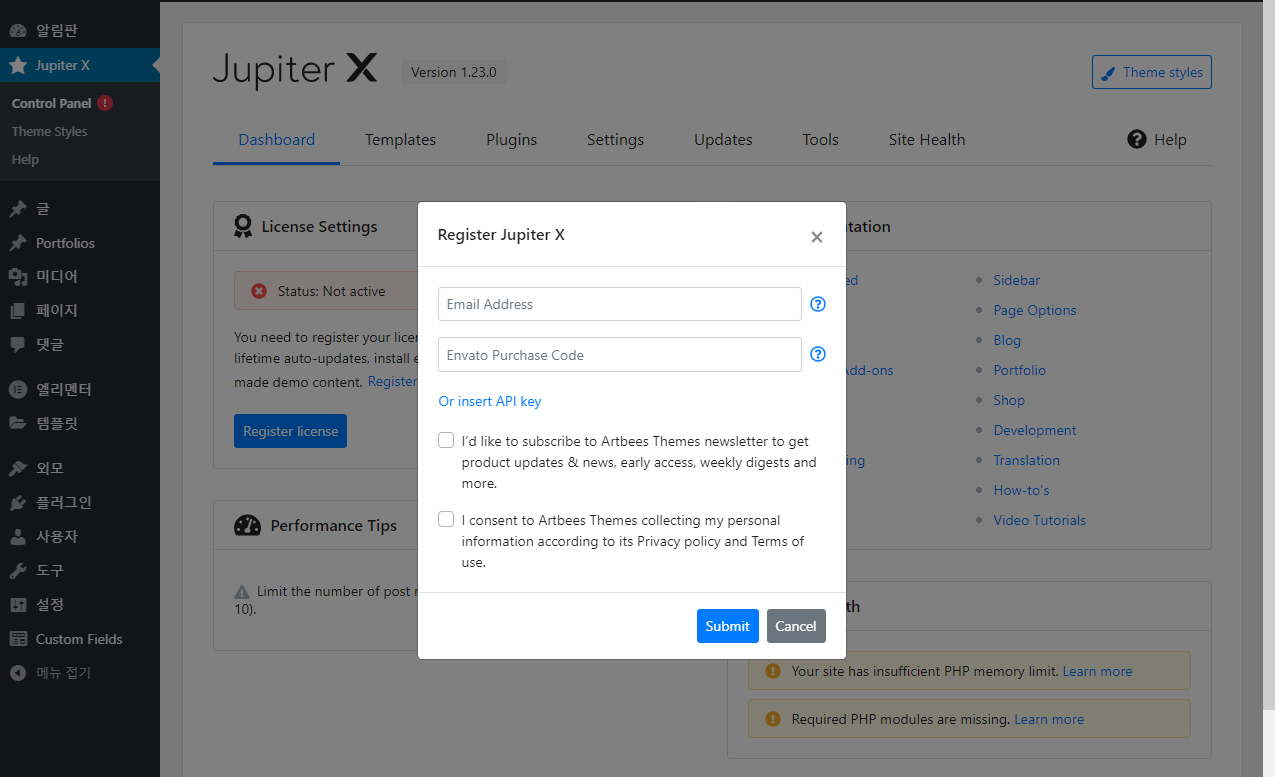
Task: Open Theme Styles in sidebar submenu
Action: pos(50,131)
